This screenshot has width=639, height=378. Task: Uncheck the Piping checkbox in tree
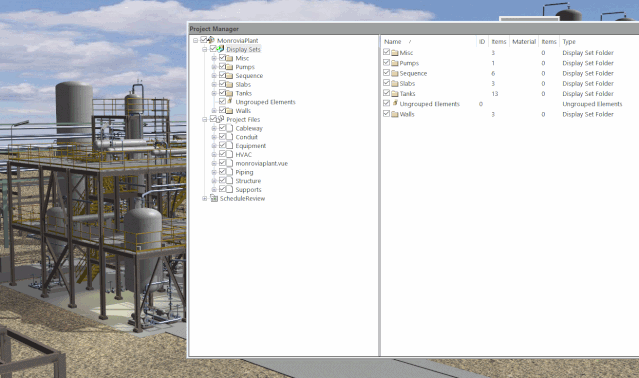coord(222,171)
